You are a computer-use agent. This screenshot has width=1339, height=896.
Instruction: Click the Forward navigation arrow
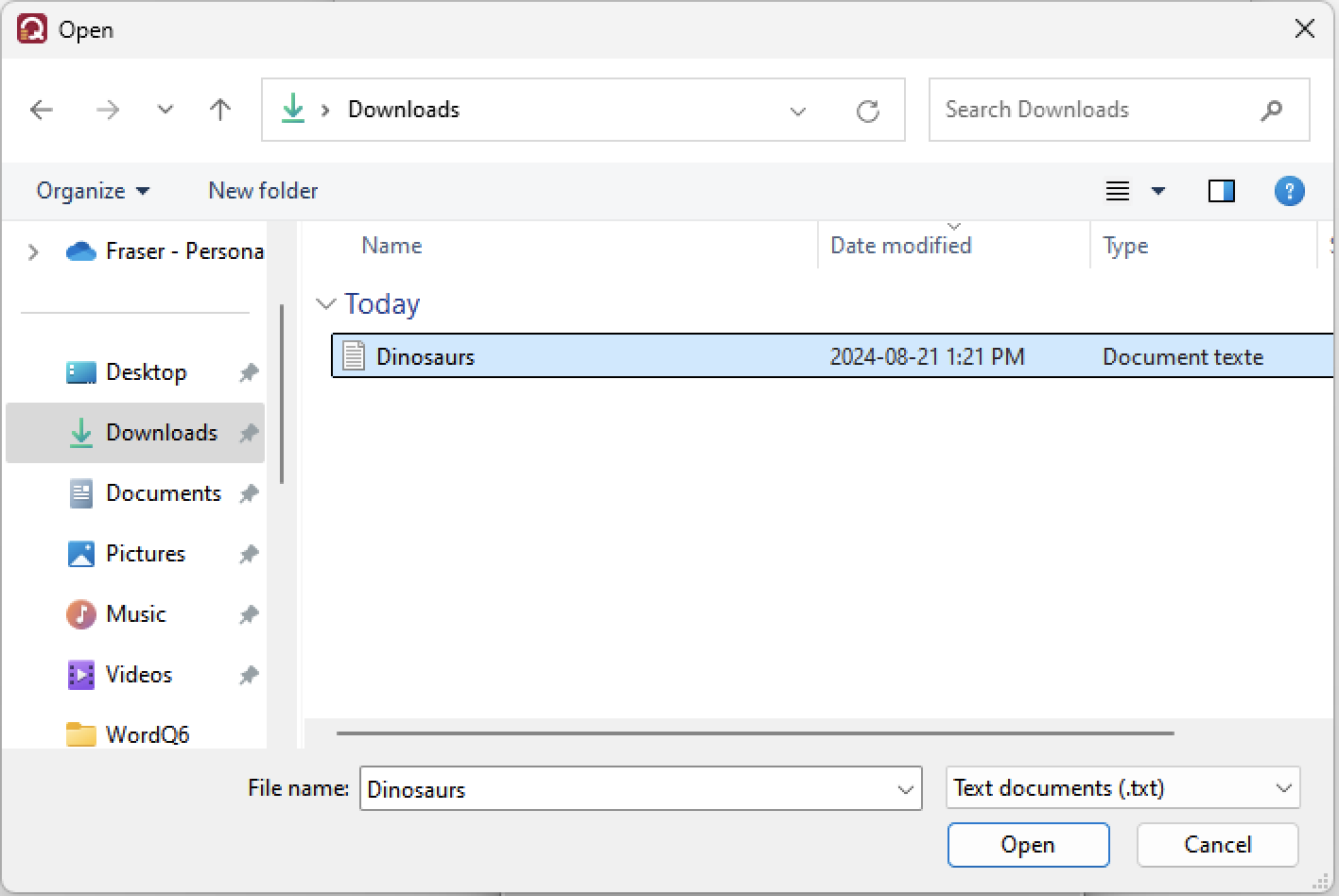[108, 111]
